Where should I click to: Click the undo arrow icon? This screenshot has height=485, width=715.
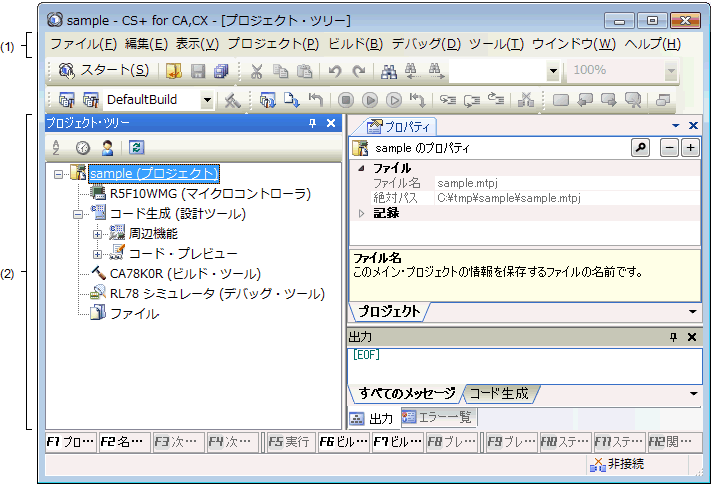(335, 71)
